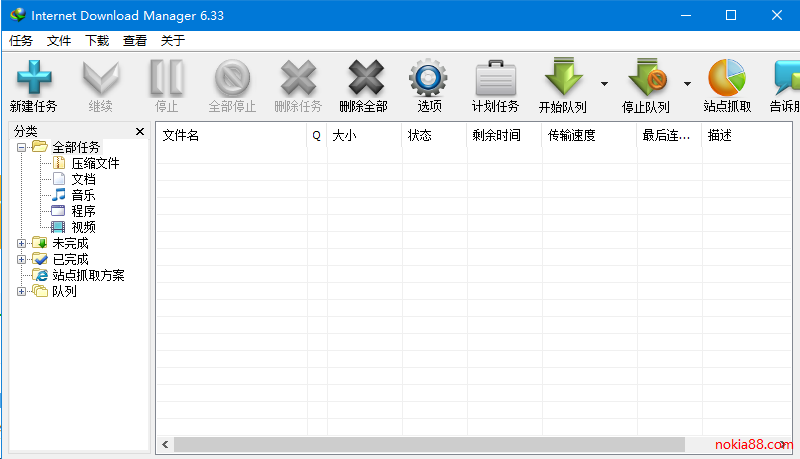The width and height of the screenshot is (800, 459).
Task: Open the 任务 menu
Action: click(x=21, y=41)
